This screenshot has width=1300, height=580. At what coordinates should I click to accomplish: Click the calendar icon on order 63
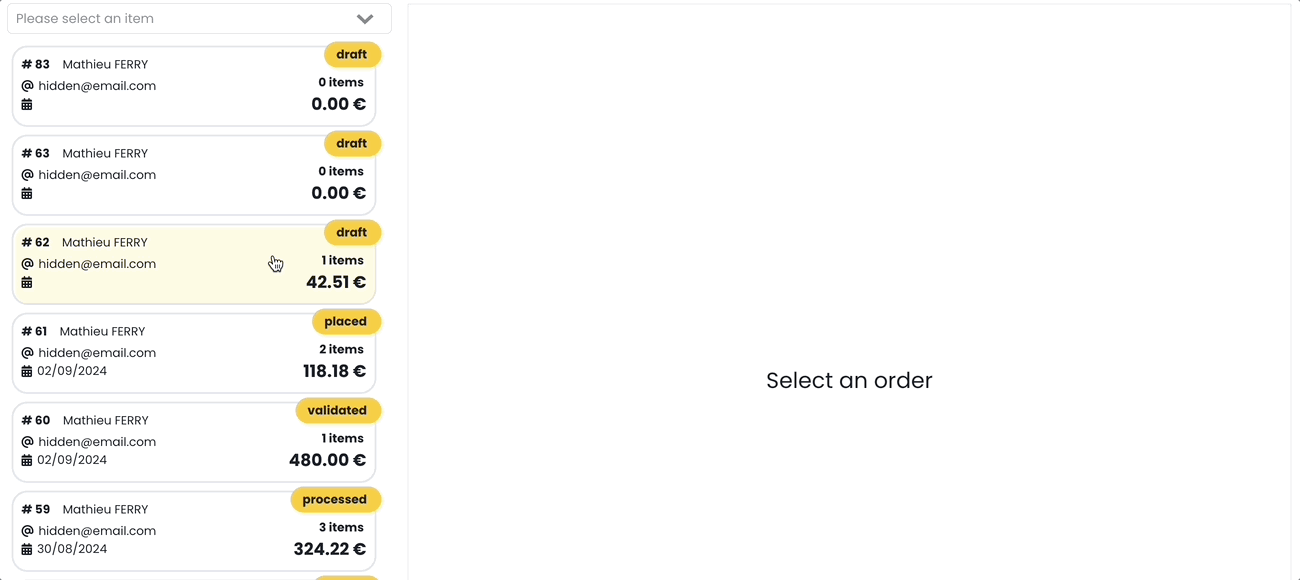tap(27, 193)
